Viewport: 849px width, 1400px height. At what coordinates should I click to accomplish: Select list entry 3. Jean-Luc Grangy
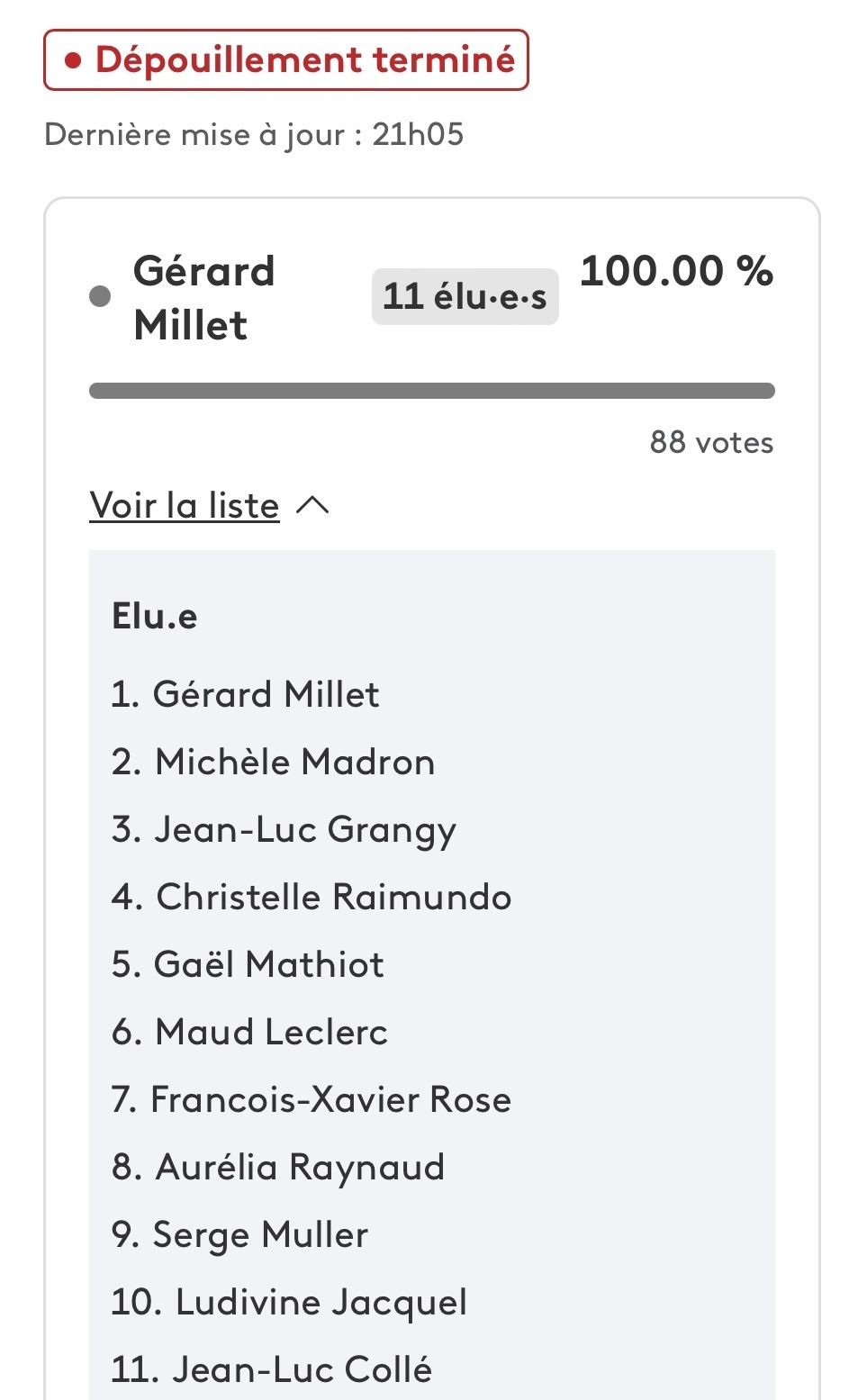point(284,829)
